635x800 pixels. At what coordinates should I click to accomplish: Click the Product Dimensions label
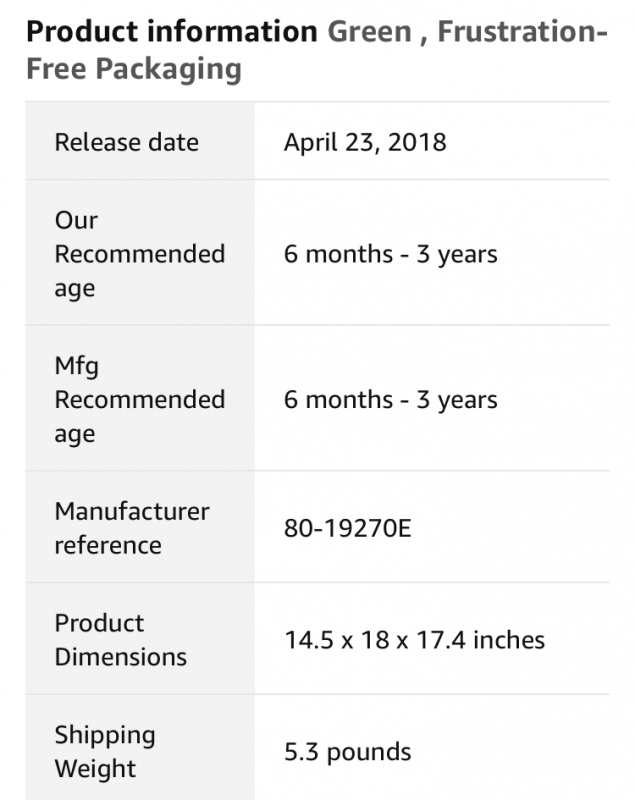tap(121, 639)
